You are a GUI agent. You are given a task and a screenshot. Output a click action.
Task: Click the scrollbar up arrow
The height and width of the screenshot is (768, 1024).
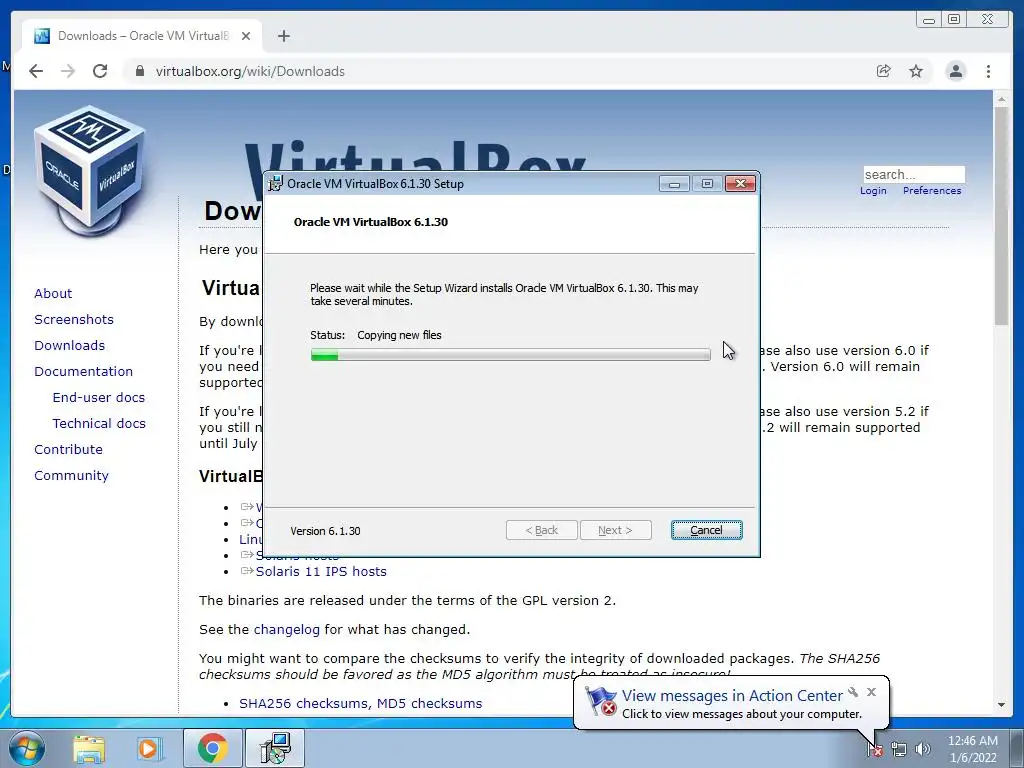point(1001,100)
